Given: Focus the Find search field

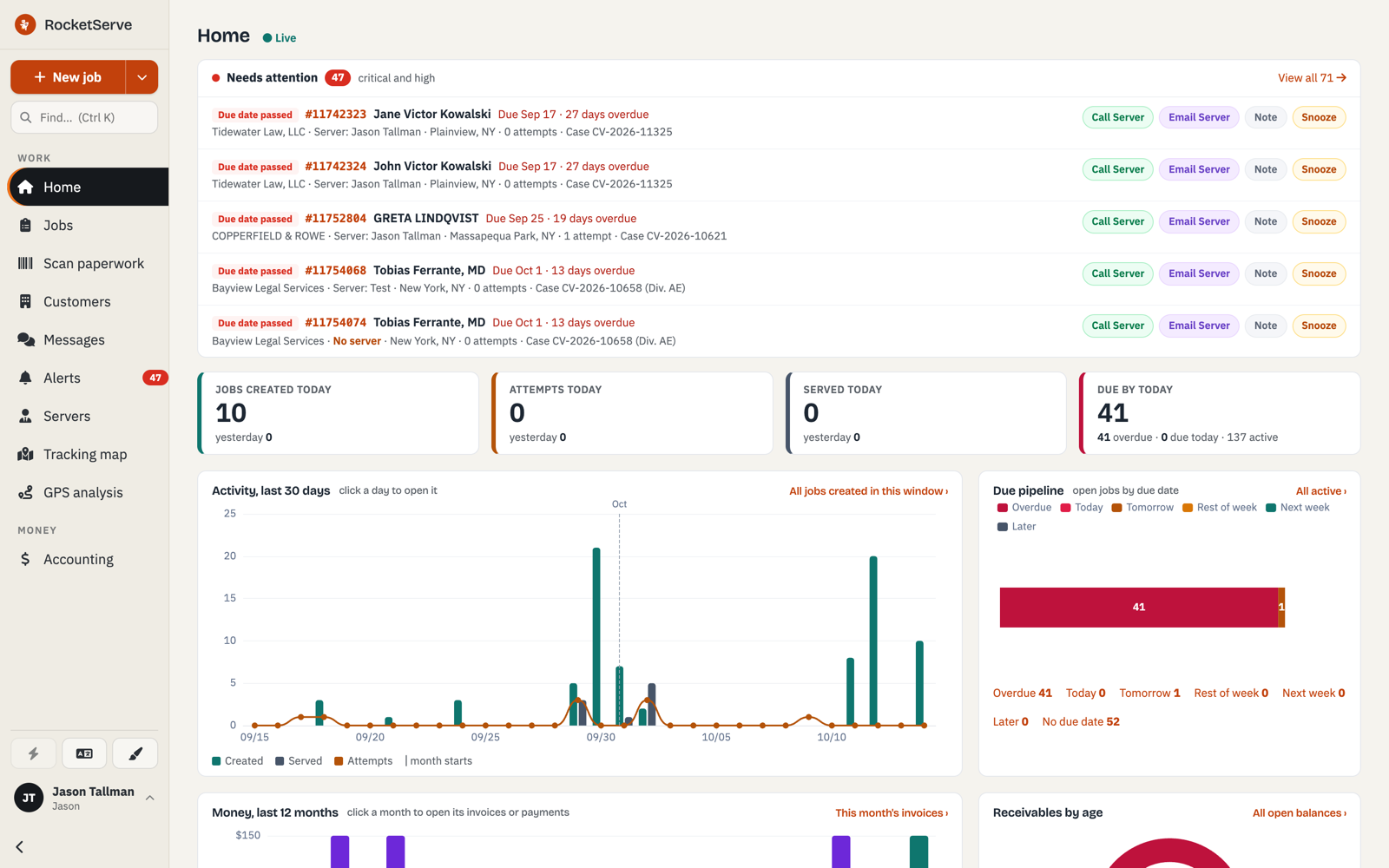Looking at the screenshot, I should pos(84,117).
